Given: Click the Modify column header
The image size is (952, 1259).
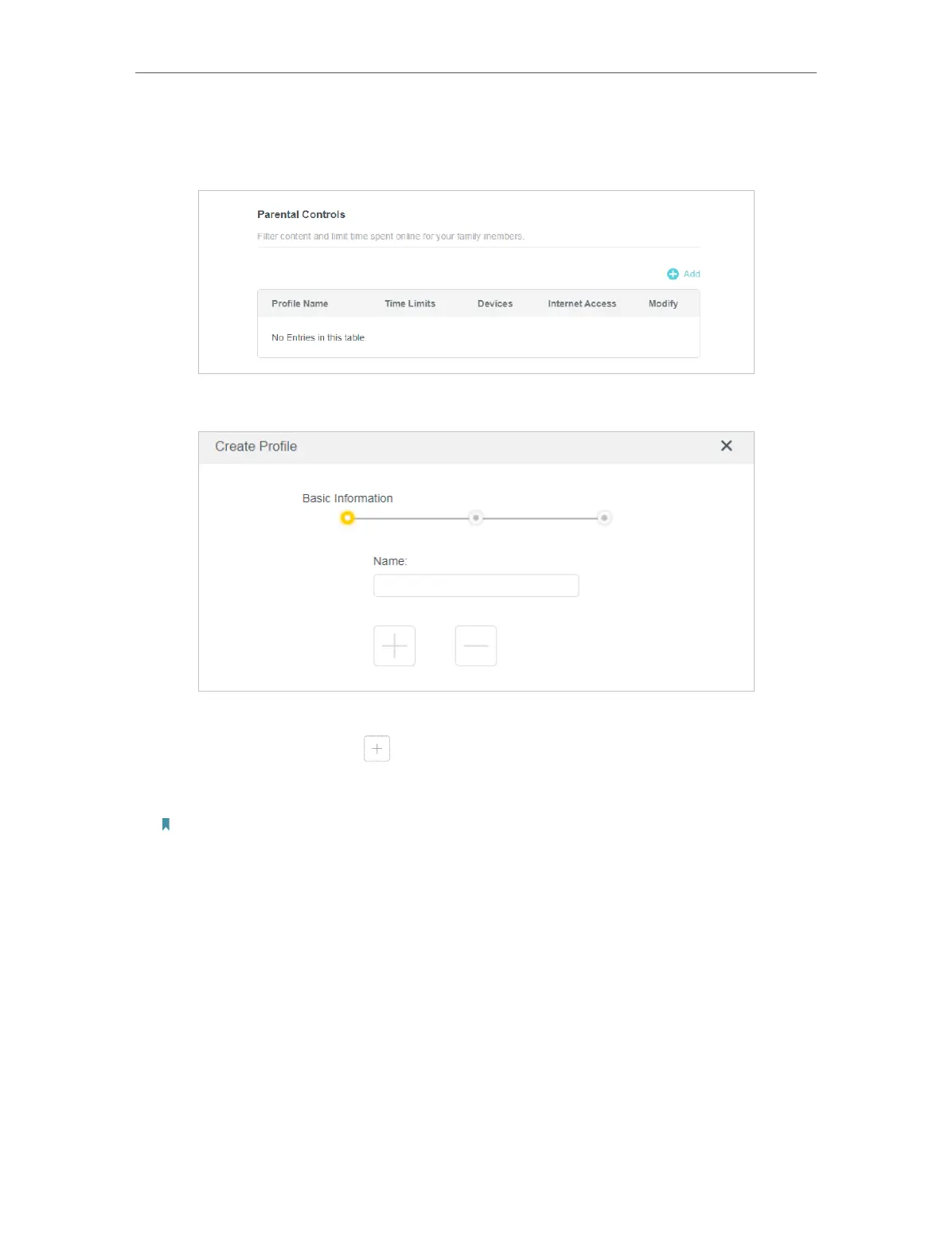Looking at the screenshot, I should (x=663, y=304).
